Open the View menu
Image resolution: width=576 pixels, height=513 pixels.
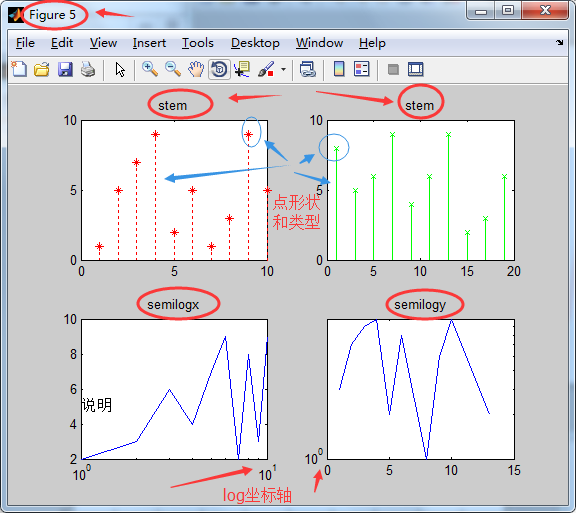point(103,43)
